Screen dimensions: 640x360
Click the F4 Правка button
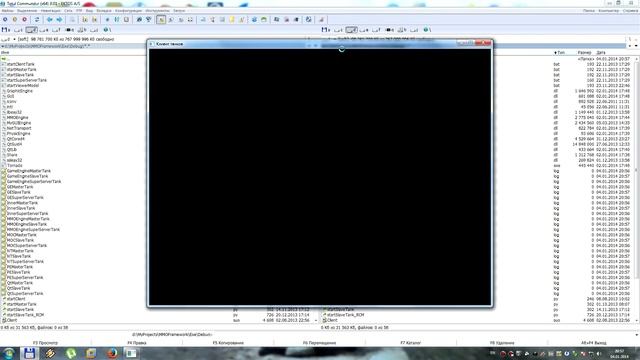pos(137,343)
